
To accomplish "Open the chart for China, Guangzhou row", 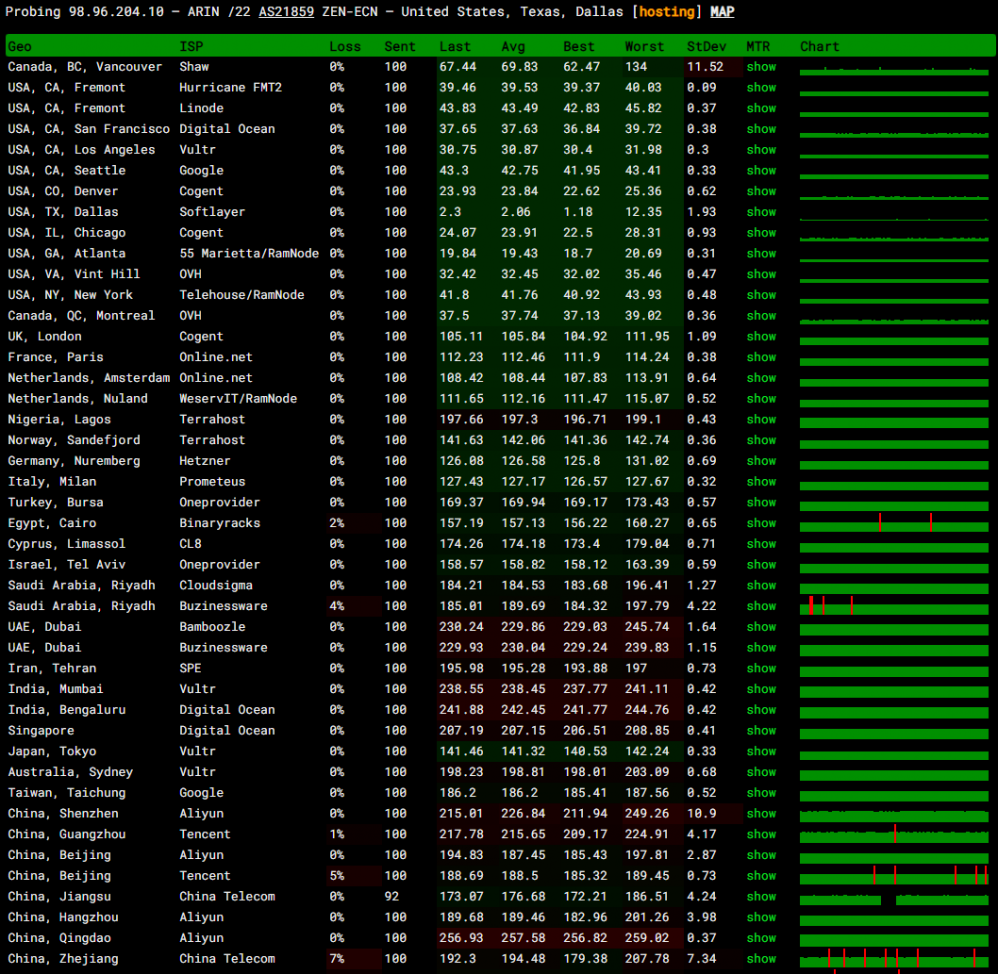I will click(894, 834).
